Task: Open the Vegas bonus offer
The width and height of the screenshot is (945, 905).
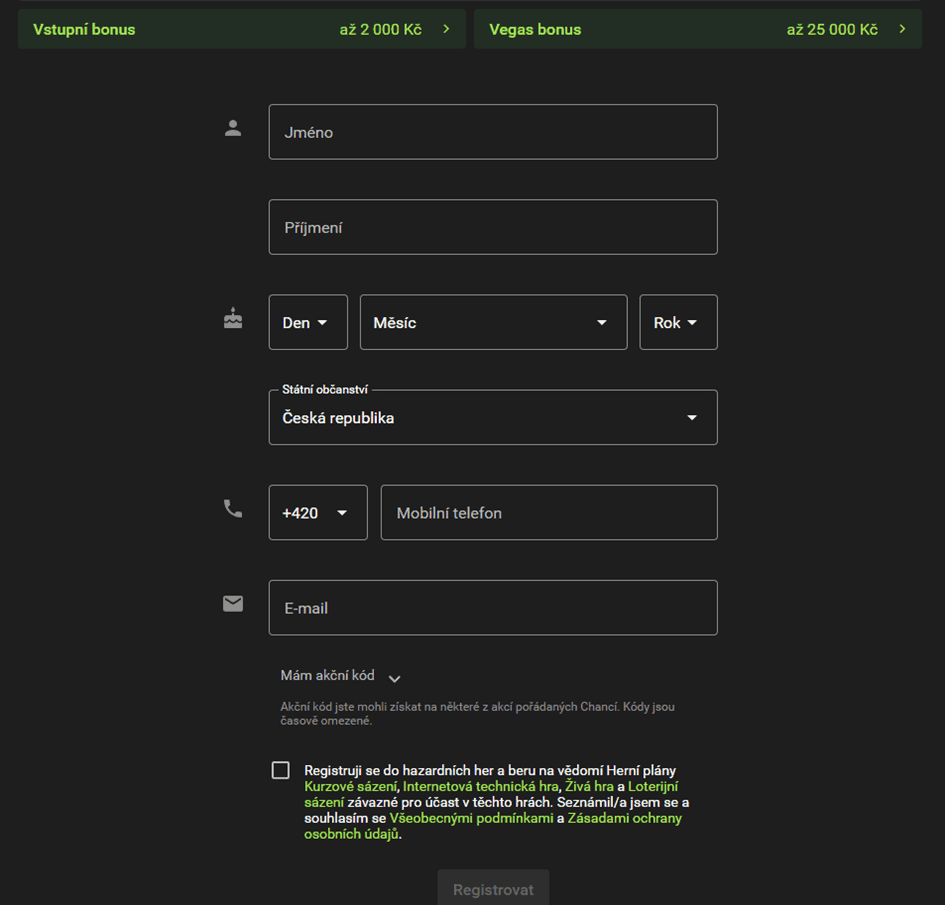Action: (698, 29)
